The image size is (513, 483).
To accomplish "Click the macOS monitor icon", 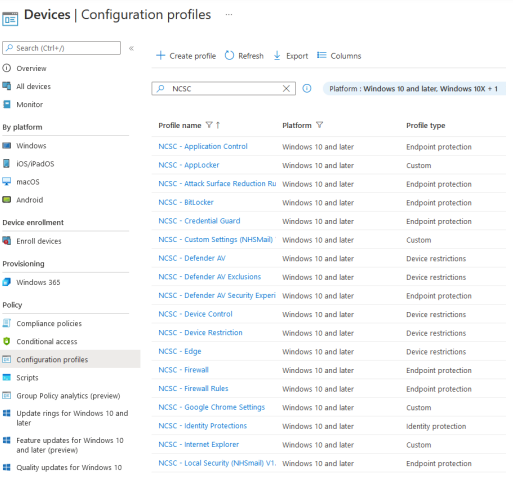I will pos(6,181).
